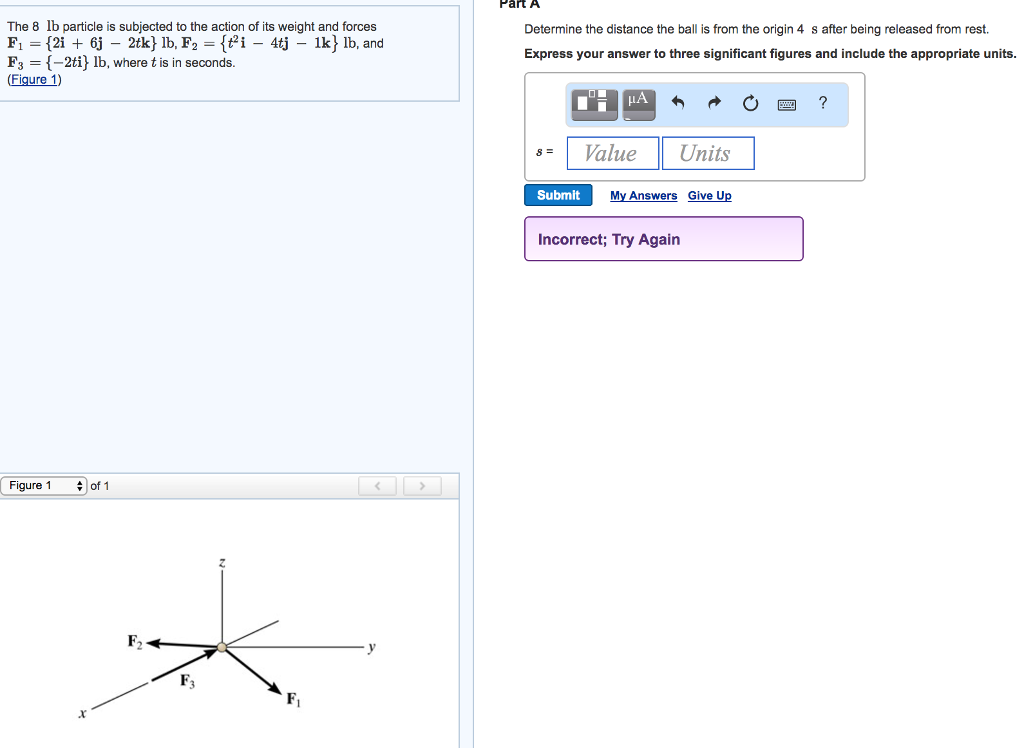Click the left figure navigation arrow

(x=377, y=485)
